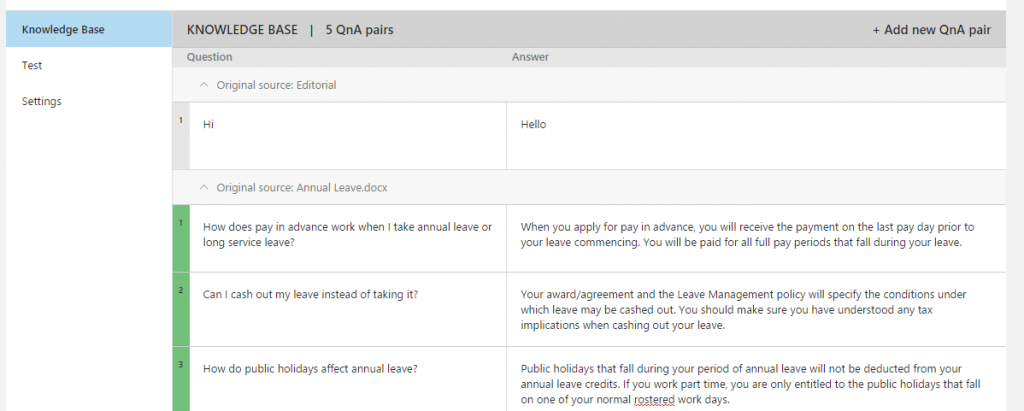Collapse the Annual Leave.docx source chevron
The height and width of the screenshot is (411, 1024).
coord(204,188)
